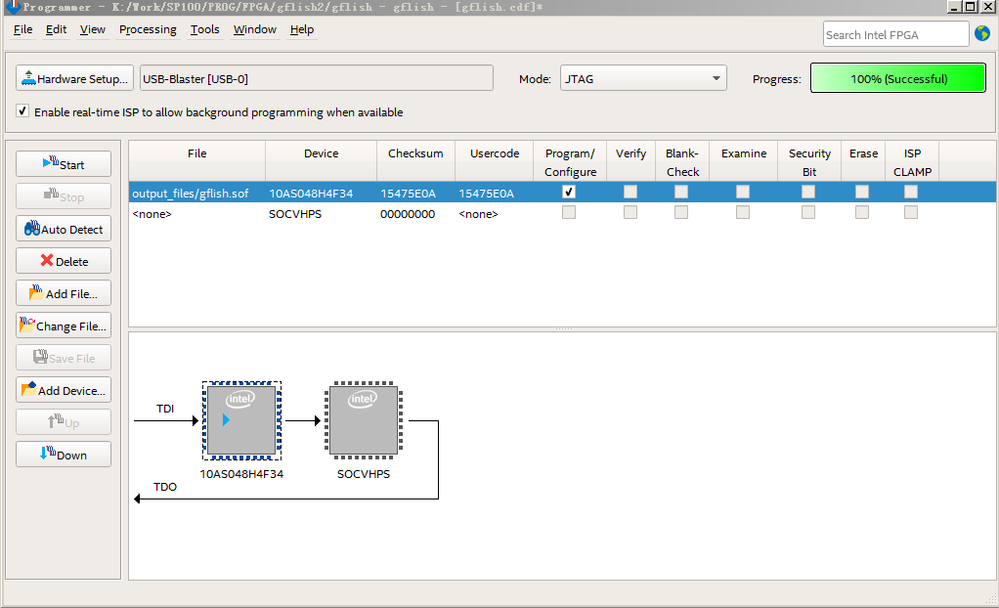Click the Security Bit column header
The height and width of the screenshot is (608, 999).
(x=809, y=162)
